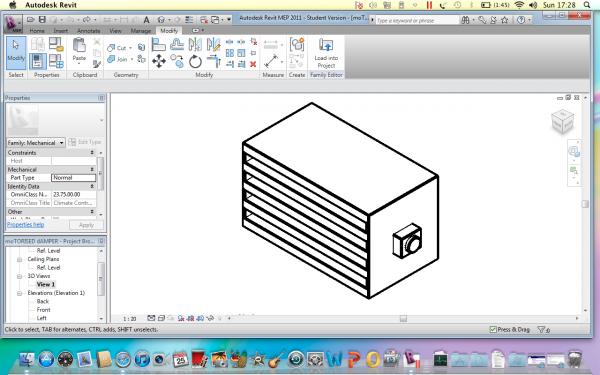The image size is (600, 375).
Task: Open the Join geometry dropdown
Action: [132, 59]
